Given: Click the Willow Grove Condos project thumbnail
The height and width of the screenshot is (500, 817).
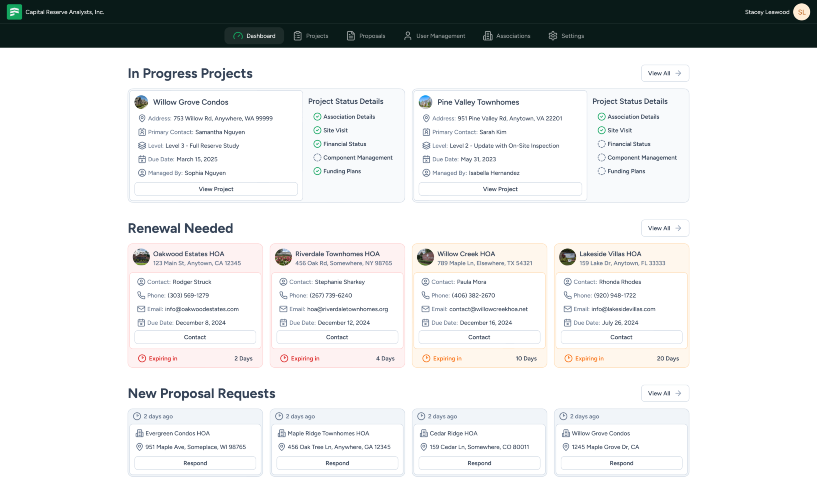Looking at the screenshot, I should (x=141, y=102).
